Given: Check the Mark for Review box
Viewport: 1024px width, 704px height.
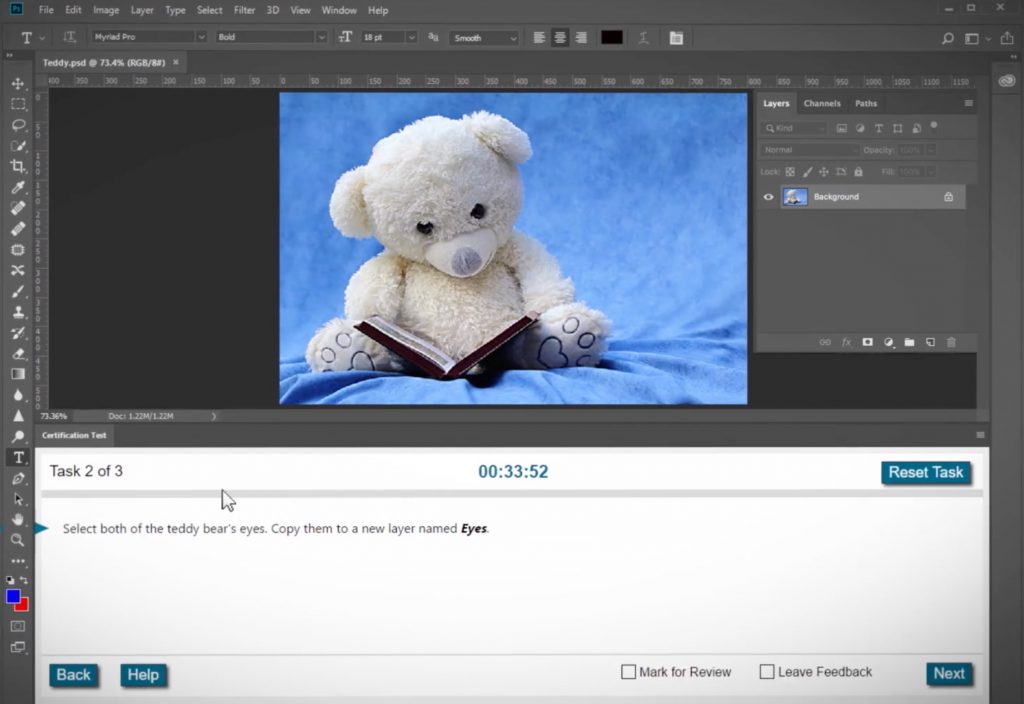Looking at the screenshot, I should 629,672.
